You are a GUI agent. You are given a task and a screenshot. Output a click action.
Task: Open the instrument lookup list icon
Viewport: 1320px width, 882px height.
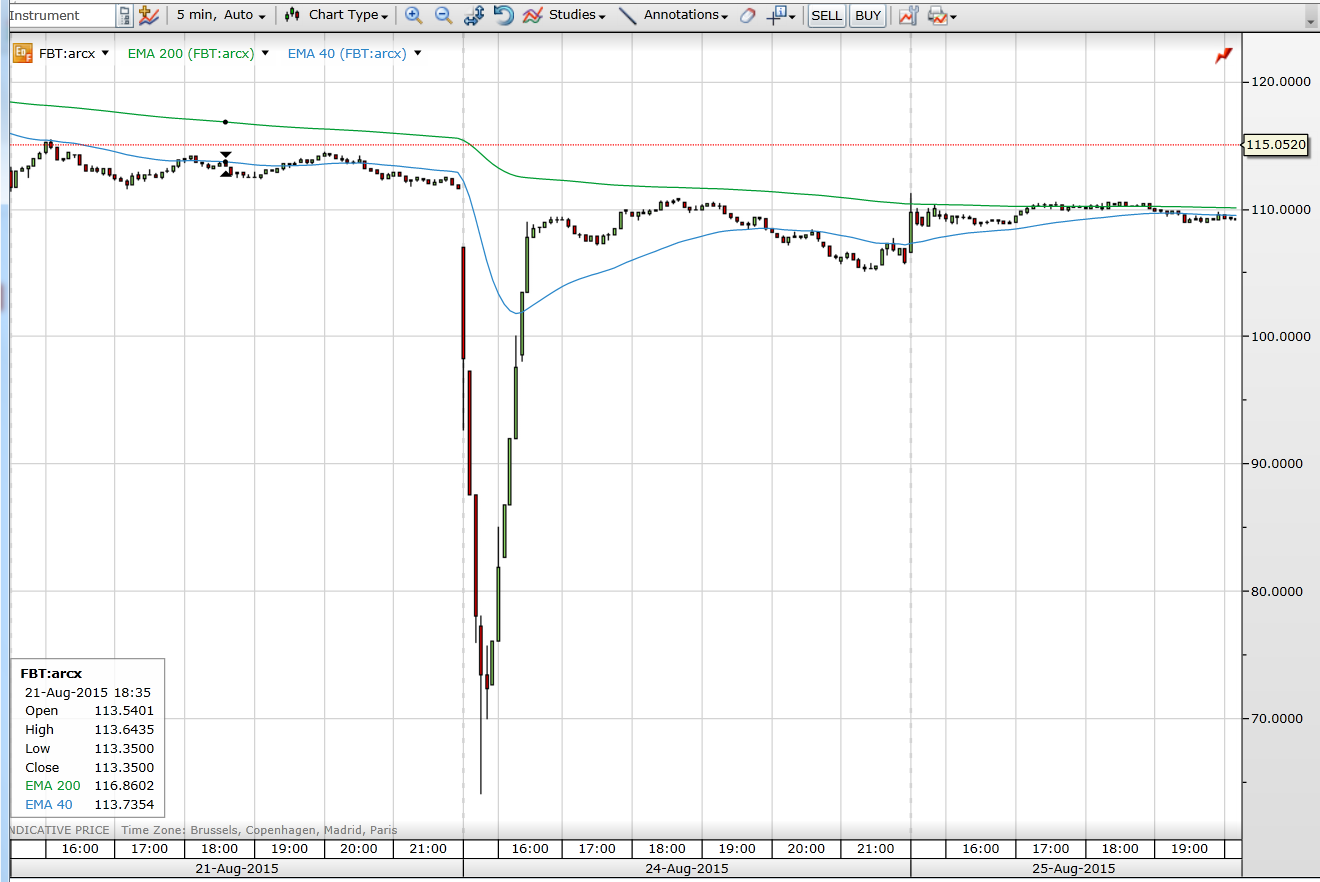coord(125,15)
